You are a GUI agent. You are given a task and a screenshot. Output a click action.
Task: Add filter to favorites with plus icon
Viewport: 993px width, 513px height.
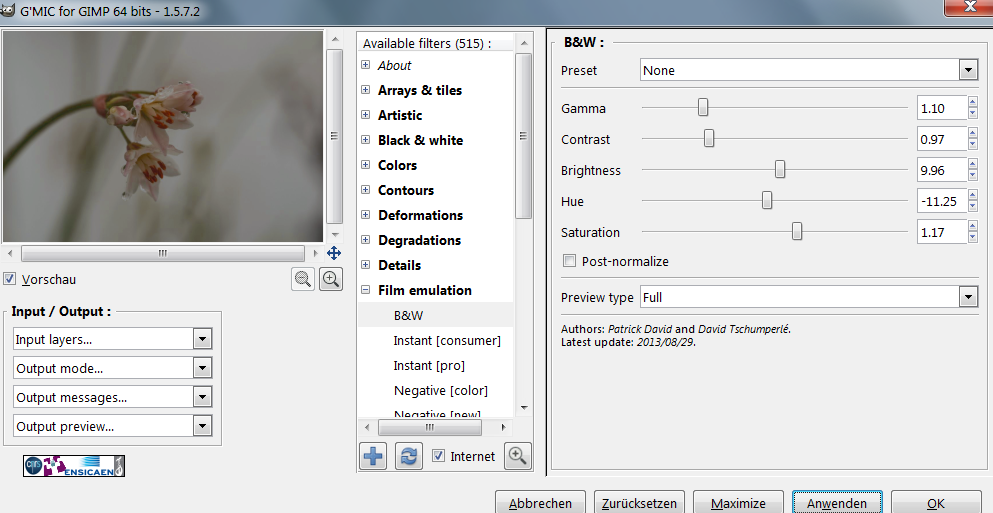[373, 456]
